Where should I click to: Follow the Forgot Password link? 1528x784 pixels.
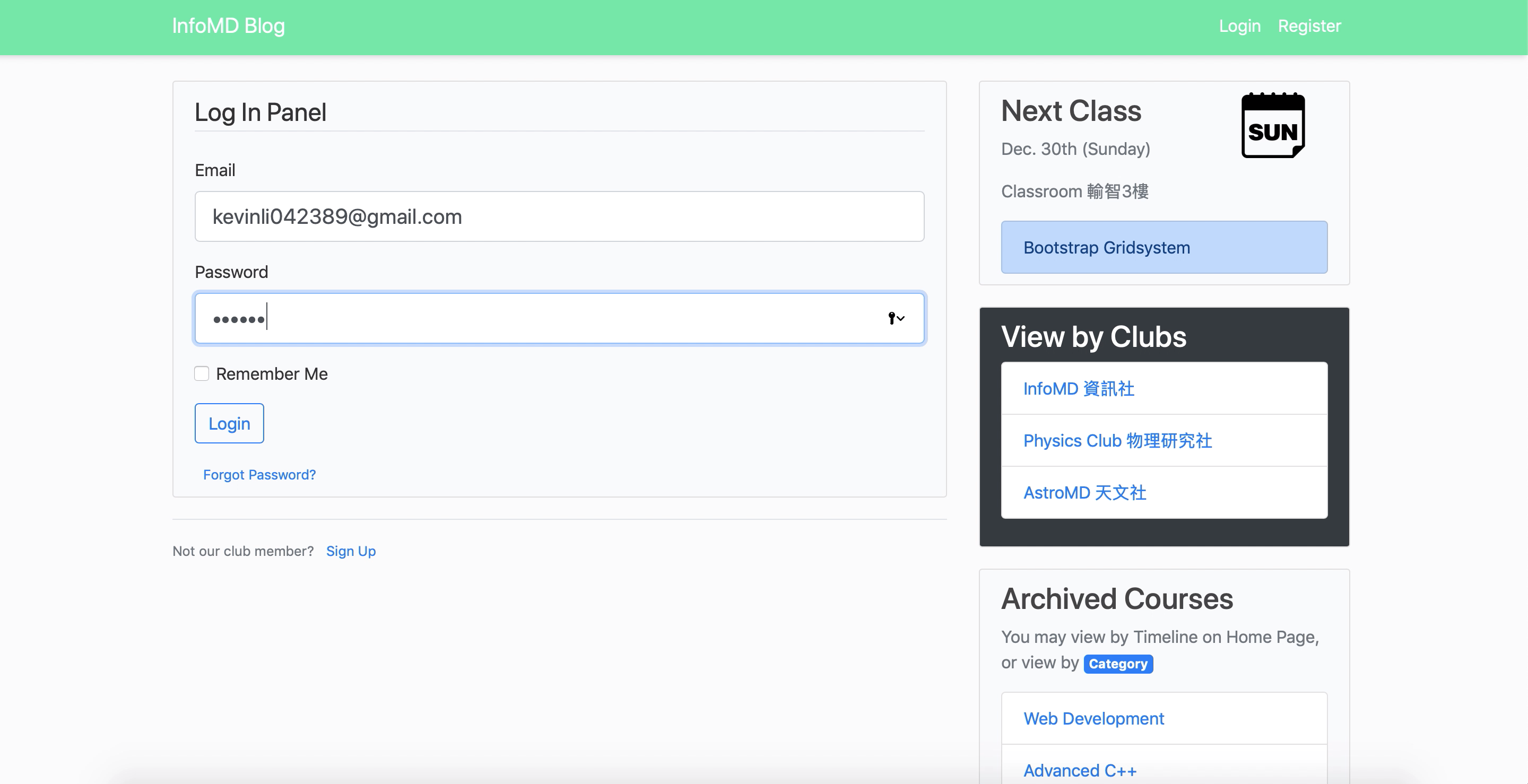click(259, 474)
